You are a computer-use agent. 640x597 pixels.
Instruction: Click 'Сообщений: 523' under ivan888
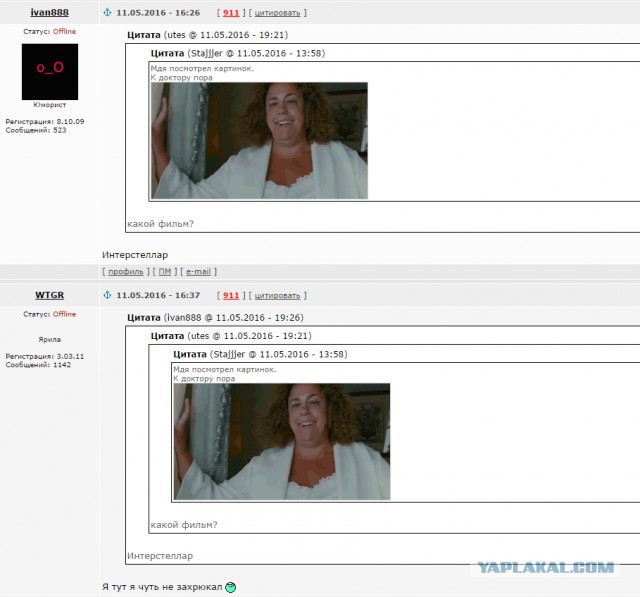36,130
